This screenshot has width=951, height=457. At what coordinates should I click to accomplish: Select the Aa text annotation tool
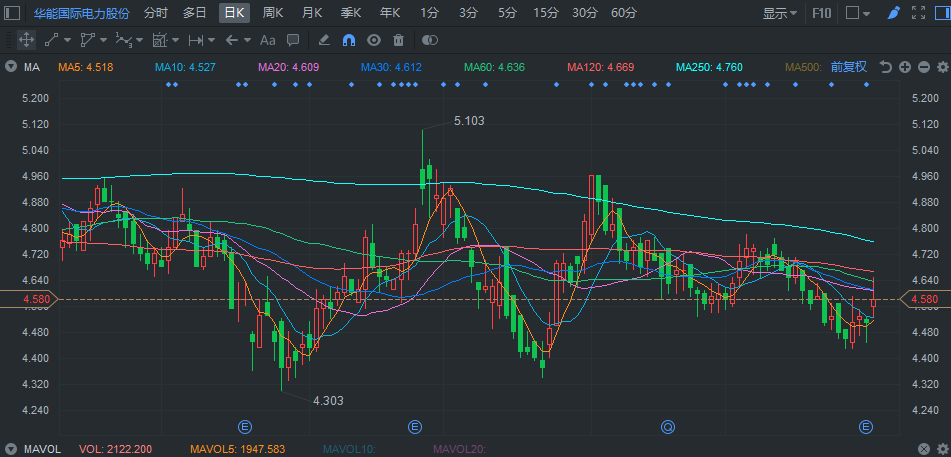tap(267, 40)
